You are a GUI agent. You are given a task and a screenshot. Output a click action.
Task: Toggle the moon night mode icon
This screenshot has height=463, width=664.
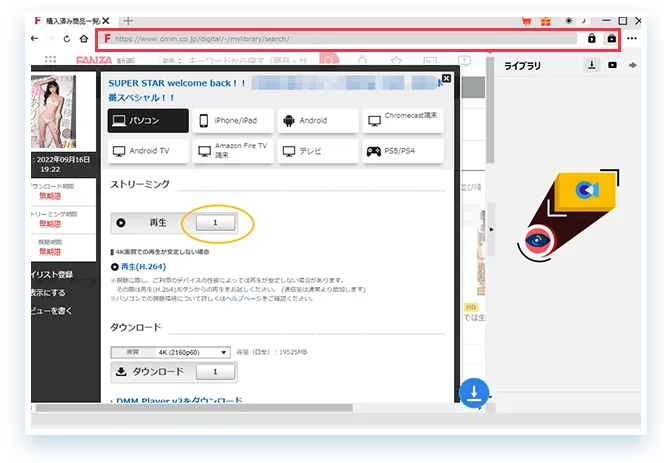tap(584, 20)
